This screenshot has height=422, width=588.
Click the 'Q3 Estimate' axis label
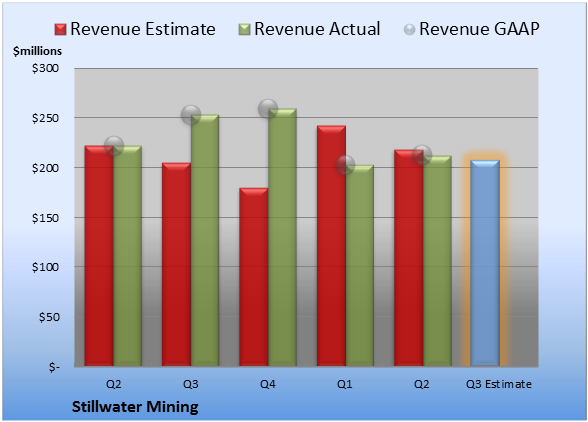click(x=499, y=384)
